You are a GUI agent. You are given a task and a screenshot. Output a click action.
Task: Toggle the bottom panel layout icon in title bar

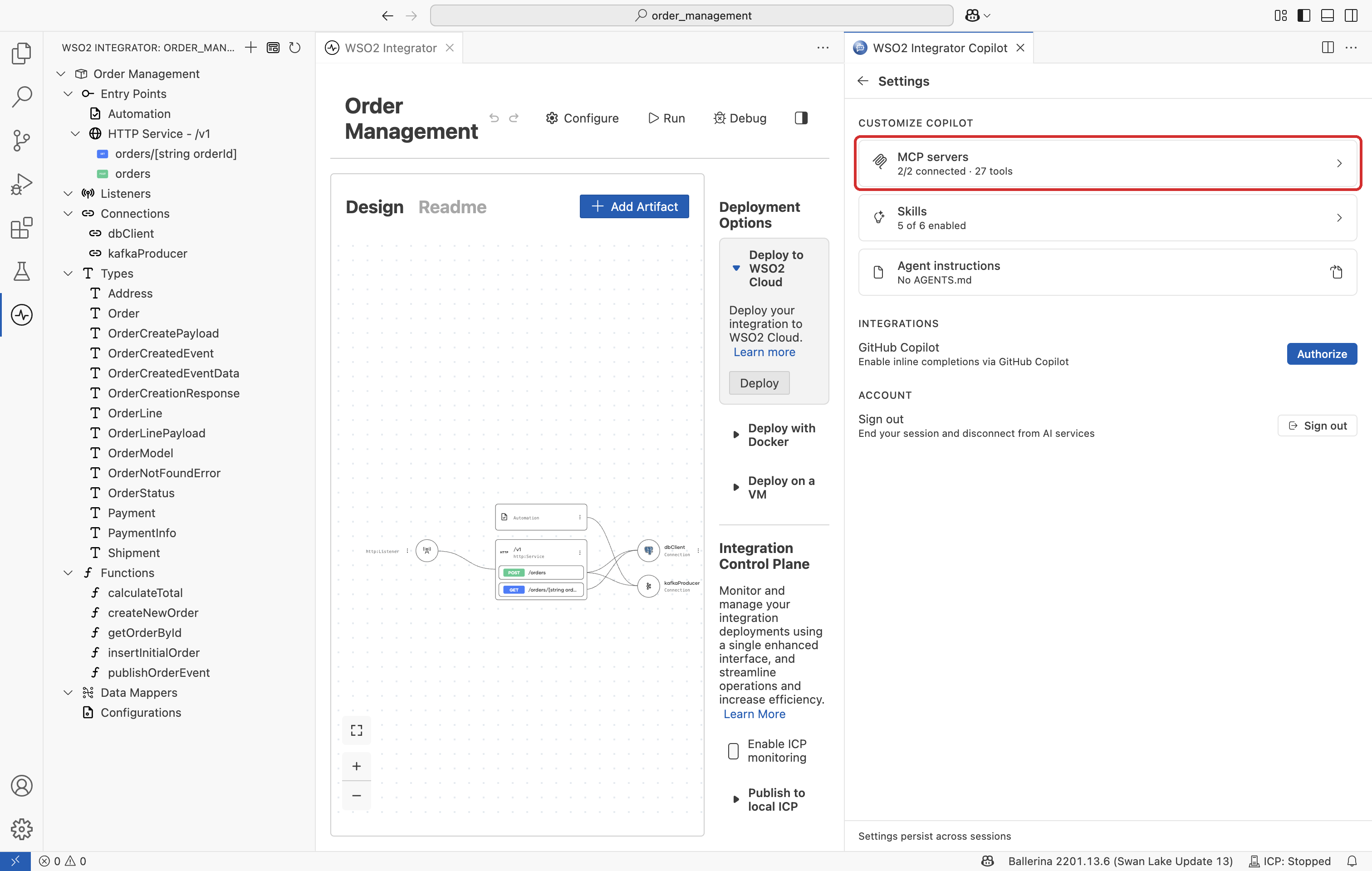point(1327,15)
